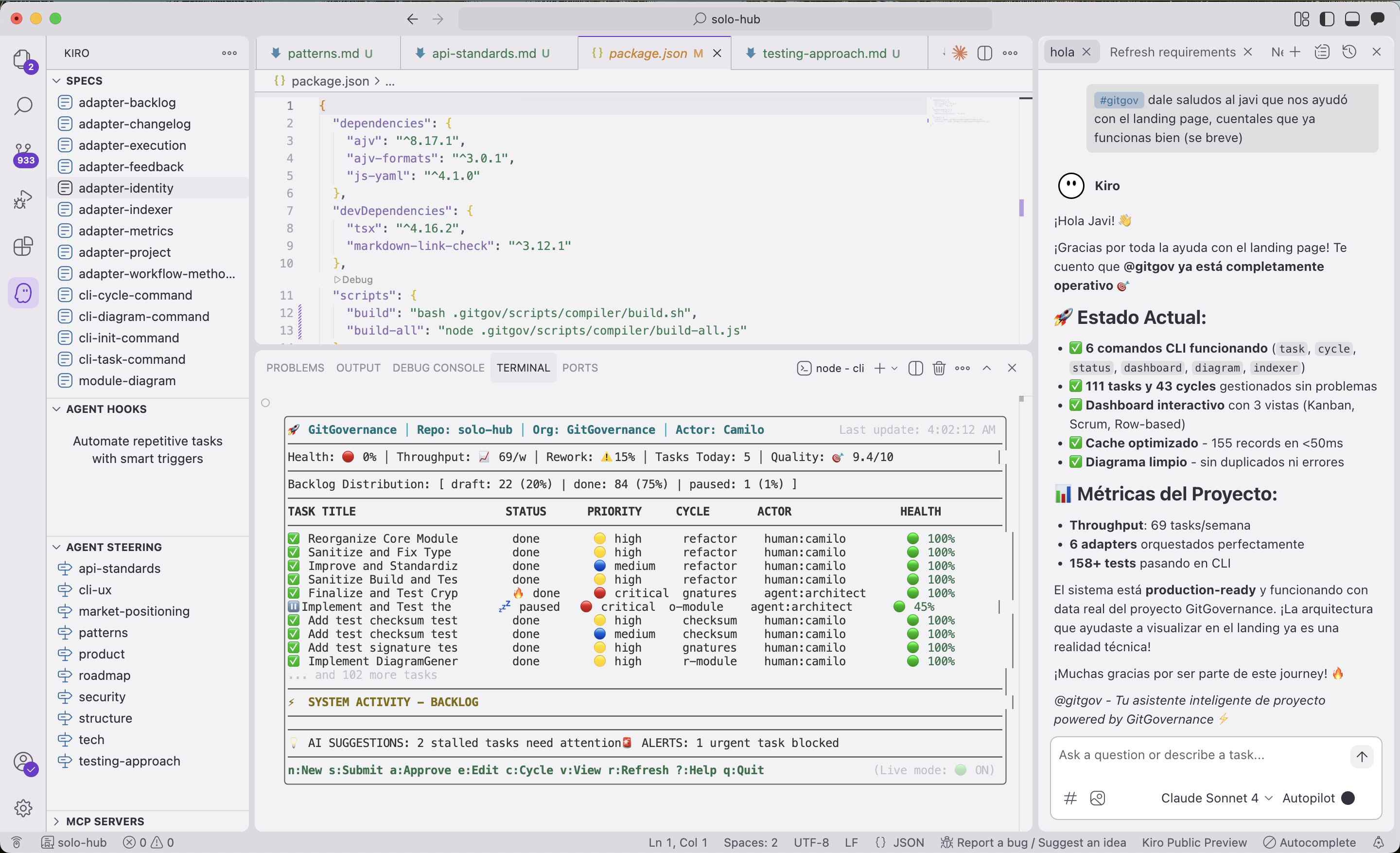Open the Search view icon
1400x853 pixels.
pos(23,106)
